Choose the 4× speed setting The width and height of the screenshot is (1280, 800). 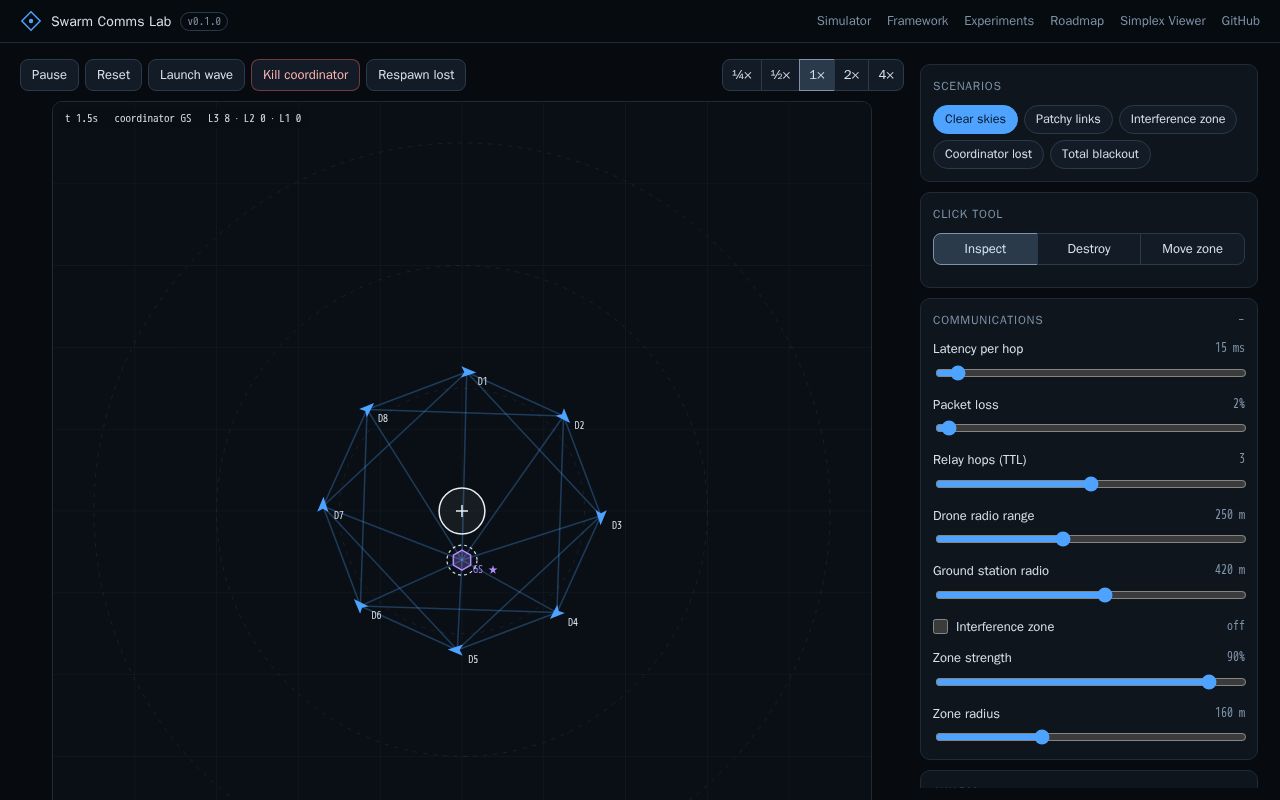coord(886,75)
